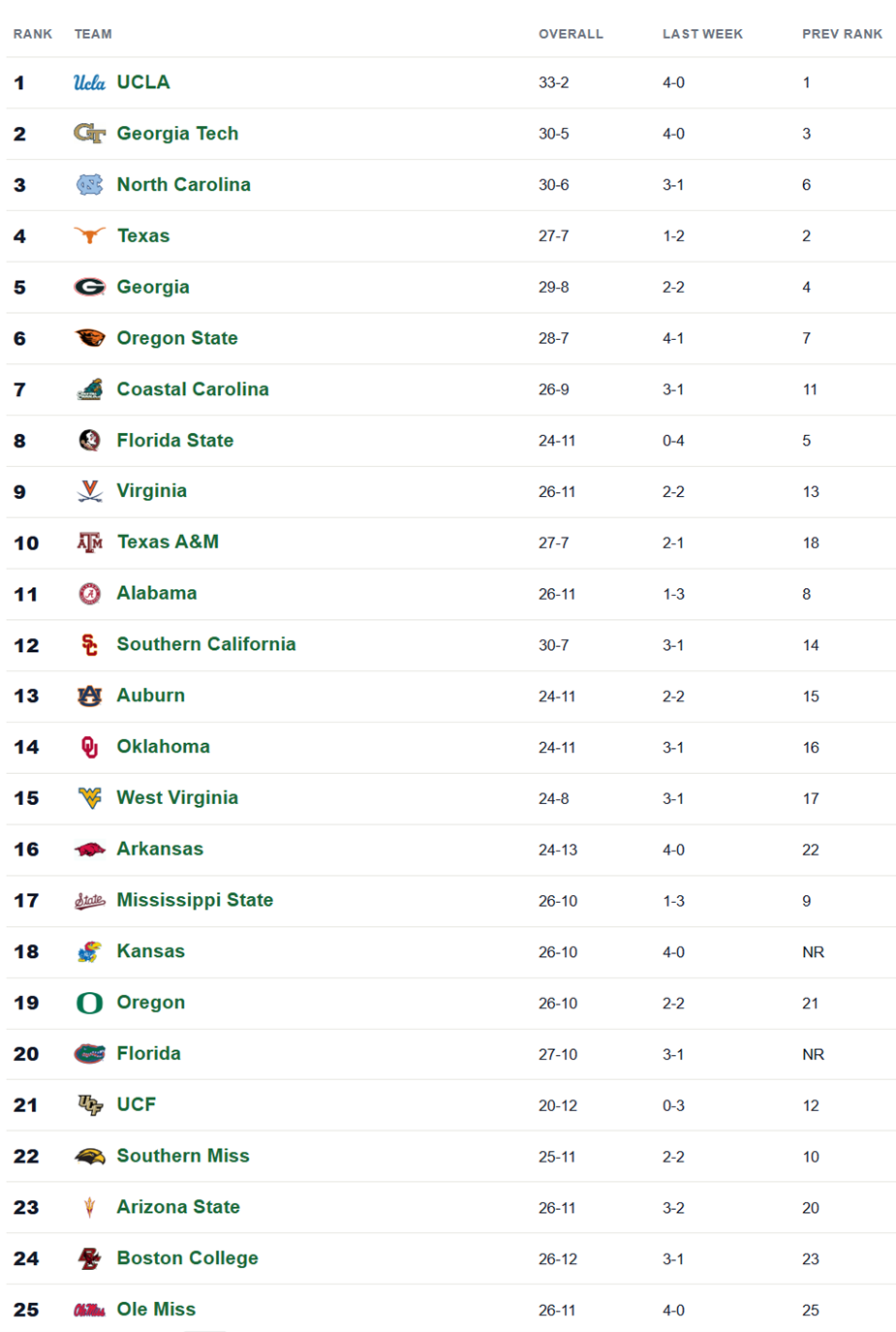Open the Southern California team link
The image size is (896, 1332).
point(206,644)
